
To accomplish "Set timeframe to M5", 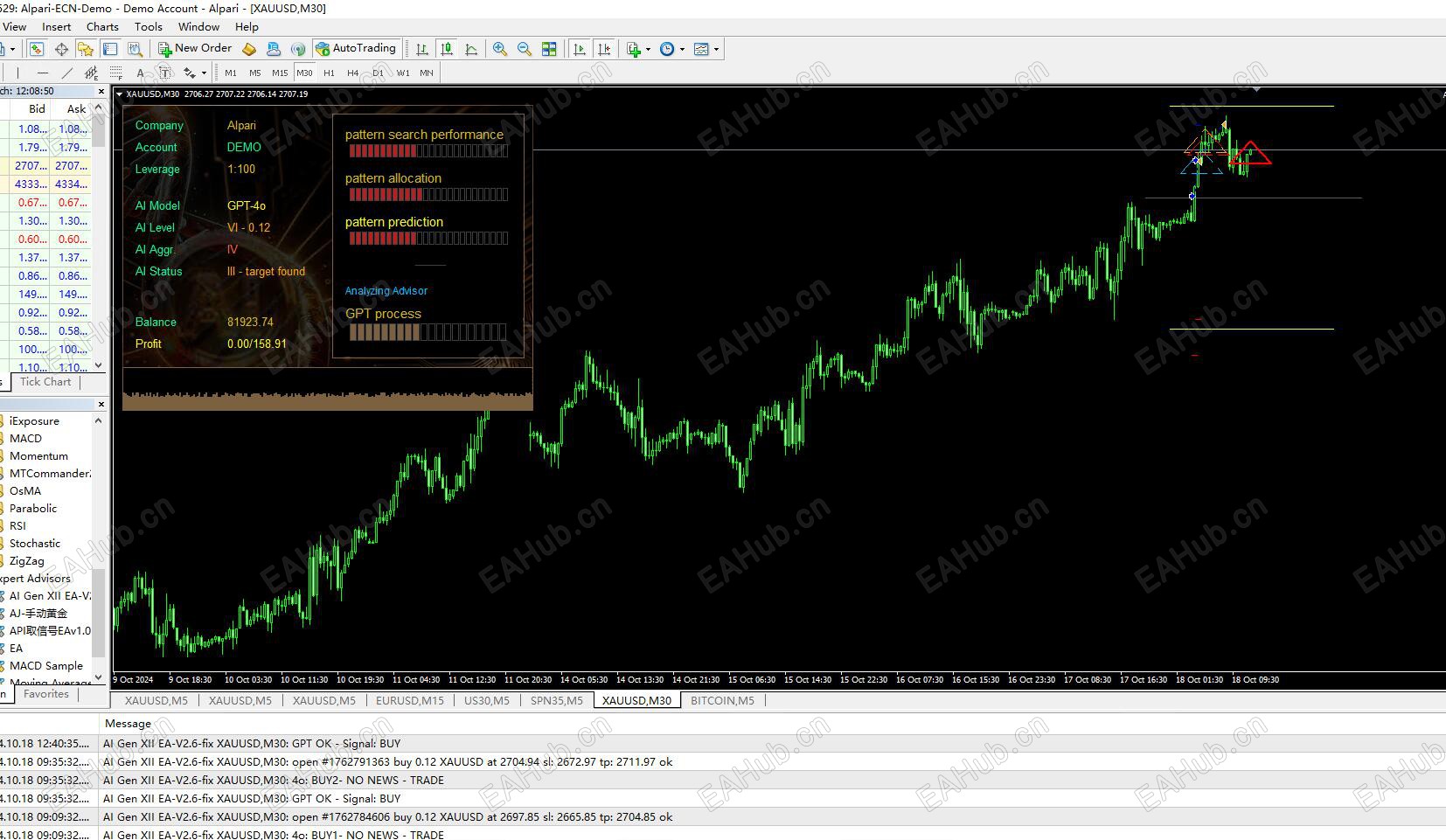I will pyautogui.click(x=255, y=73).
